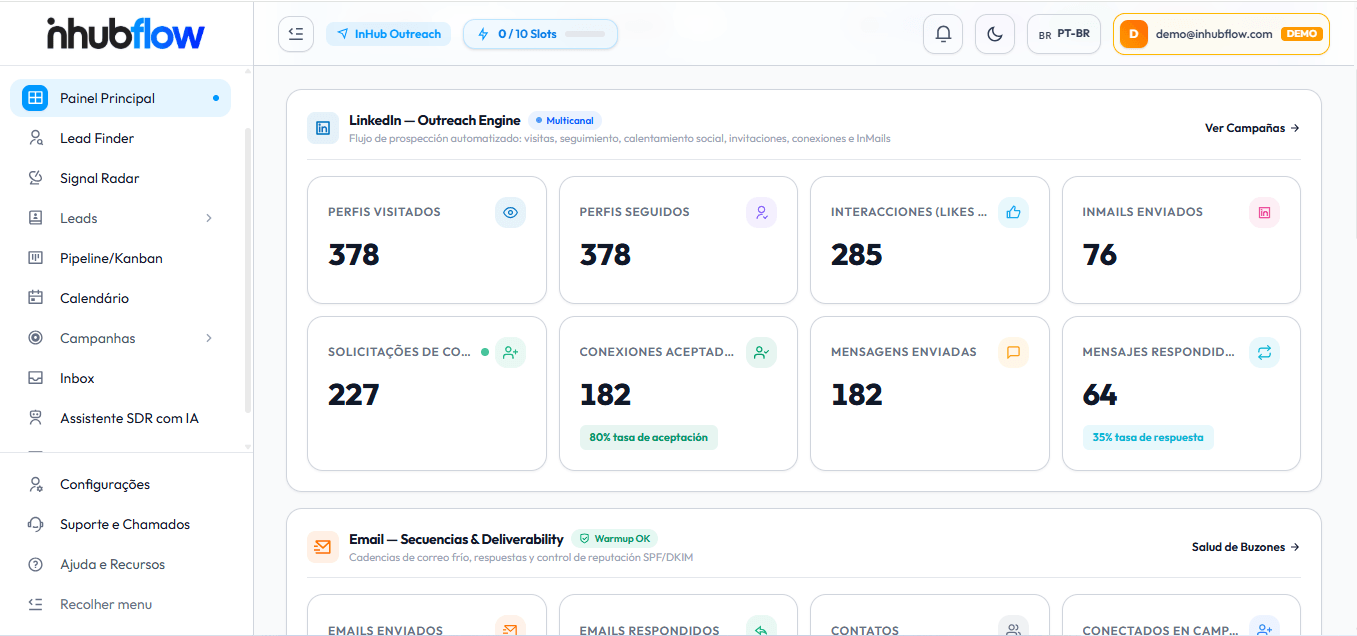Click the Signal Radar dish icon
Screen dimensions: 1357x636
pyautogui.click(x=36, y=178)
